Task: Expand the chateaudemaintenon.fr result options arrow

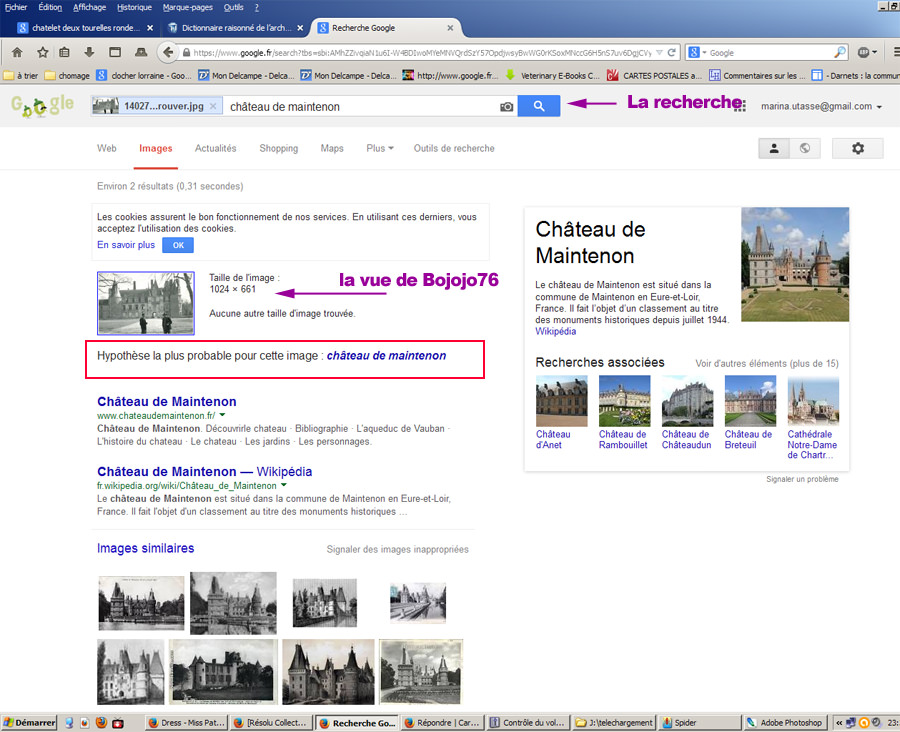Action: [x=222, y=415]
